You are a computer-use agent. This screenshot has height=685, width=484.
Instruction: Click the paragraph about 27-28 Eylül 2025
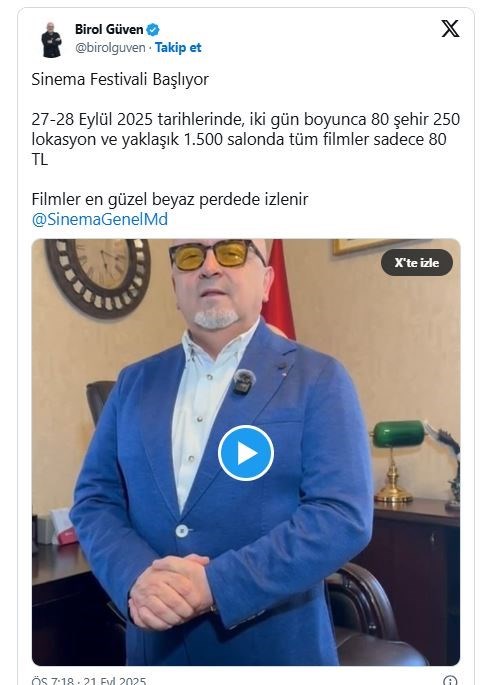pos(245,139)
